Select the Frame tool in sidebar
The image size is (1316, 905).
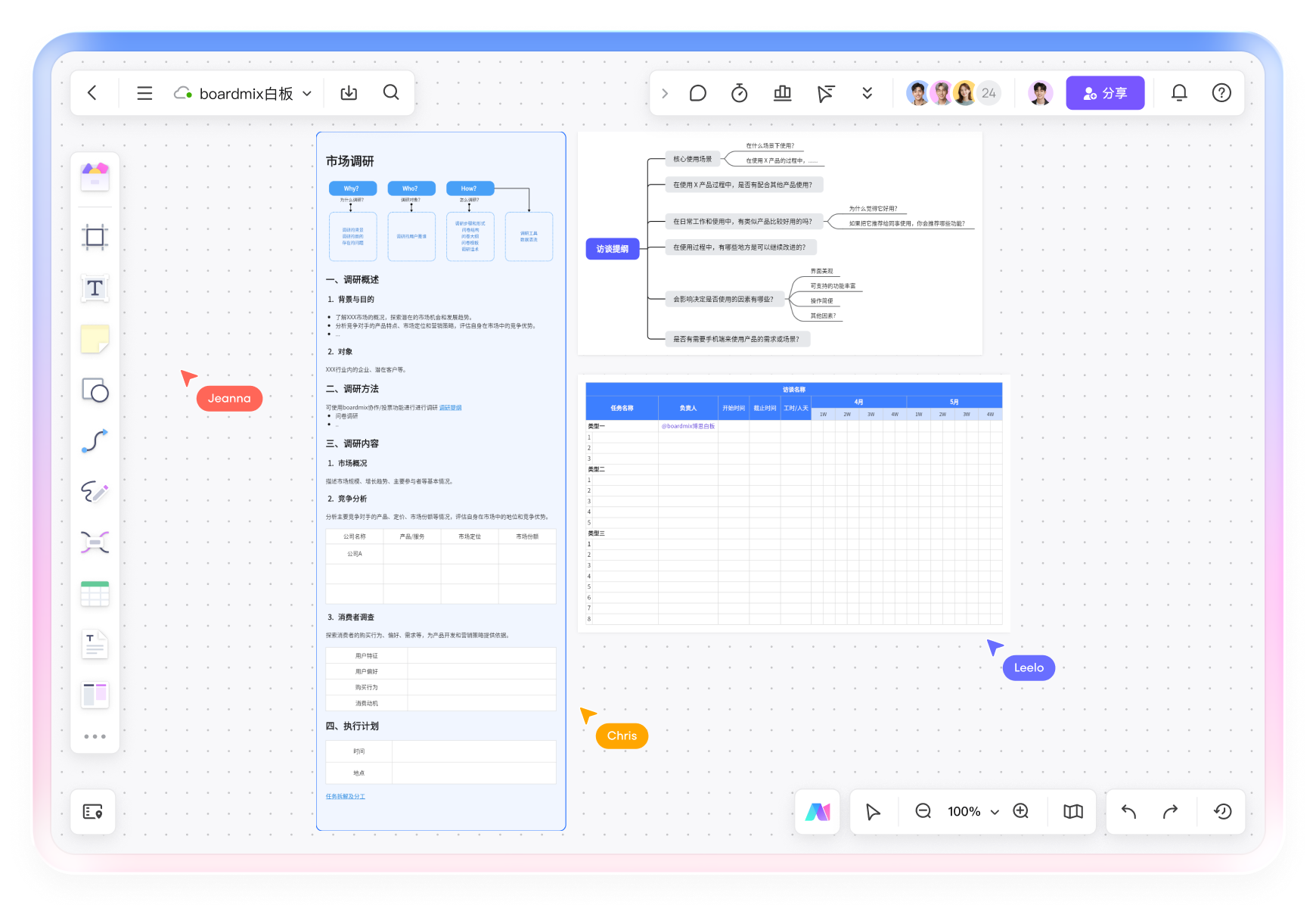click(x=95, y=238)
